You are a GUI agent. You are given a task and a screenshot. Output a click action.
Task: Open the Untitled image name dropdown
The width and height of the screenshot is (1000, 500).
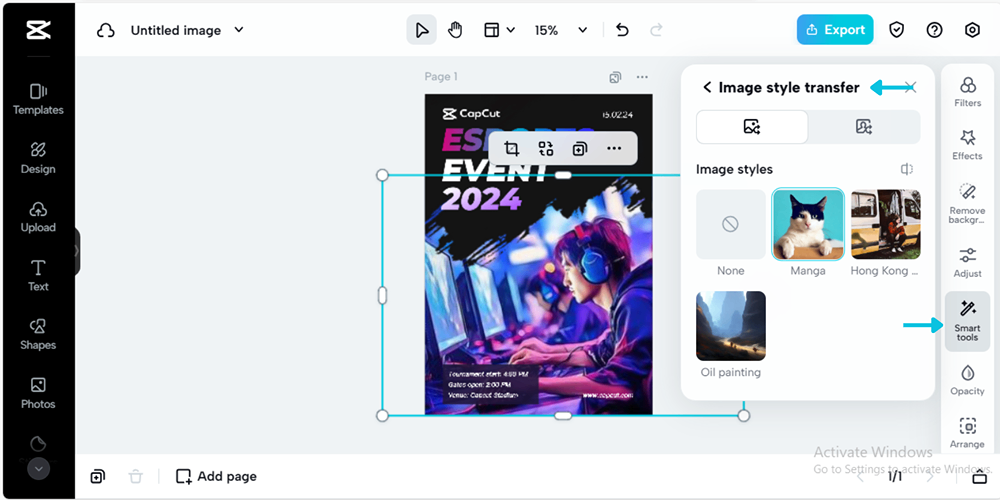pyautogui.click(x=239, y=29)
